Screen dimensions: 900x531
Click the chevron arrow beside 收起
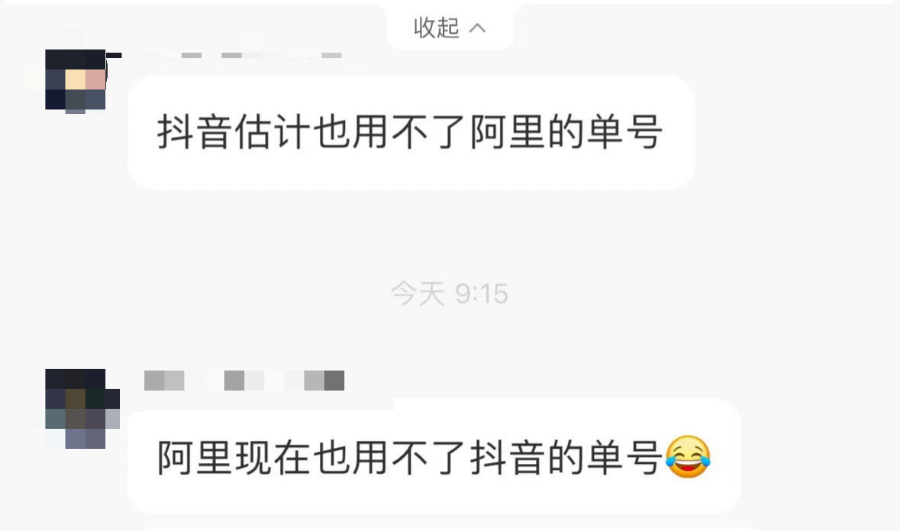tap(478, 28)
